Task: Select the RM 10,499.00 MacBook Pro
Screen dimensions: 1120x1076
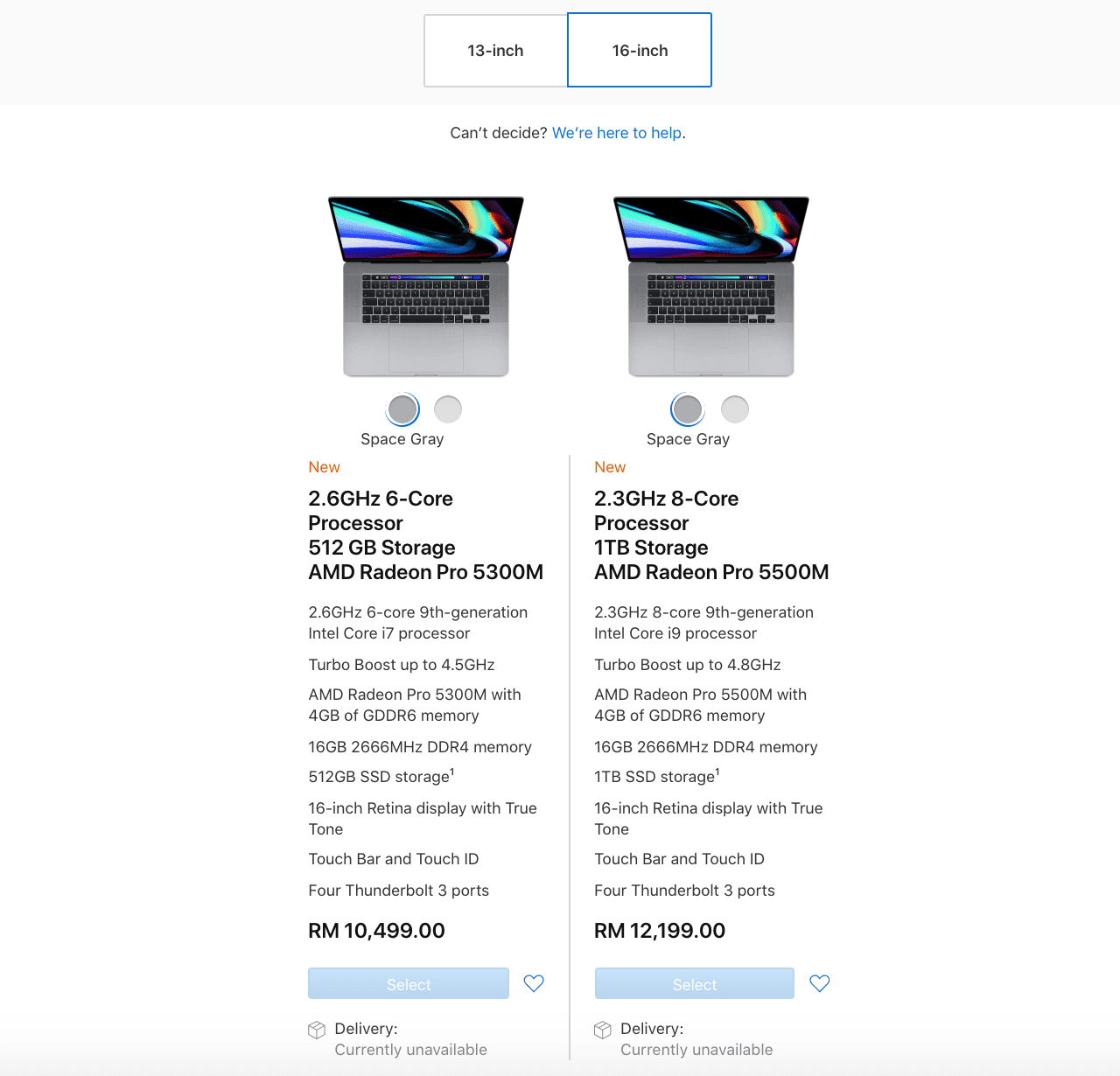Action: 409,983
